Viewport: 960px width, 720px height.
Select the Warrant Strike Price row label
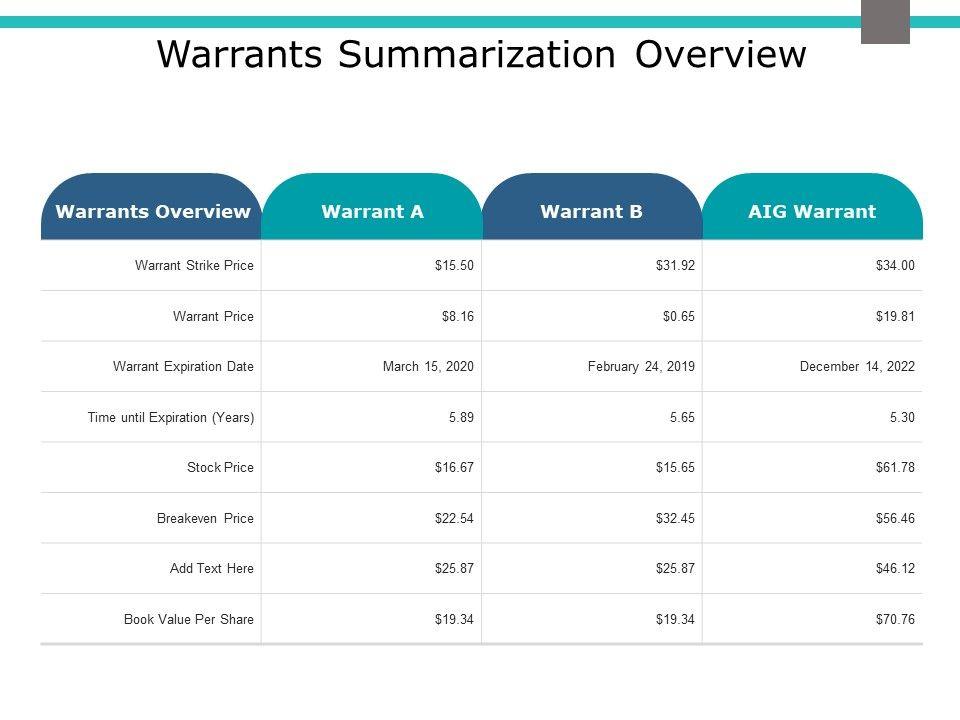point(194,266)
